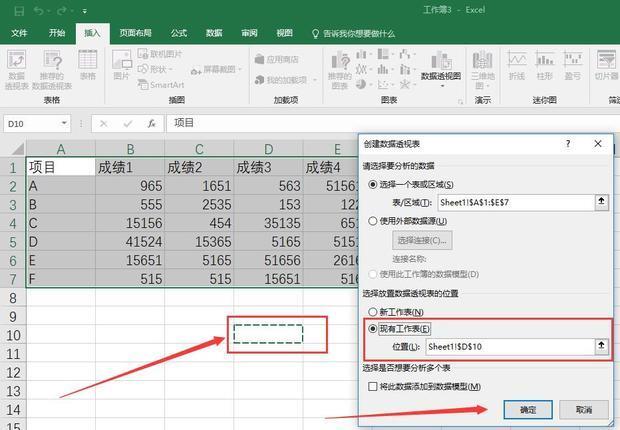Click the dialog help question mark
The width and height of the screenshot is (620, 430).
pyautogui.click(x=568, y=144)
